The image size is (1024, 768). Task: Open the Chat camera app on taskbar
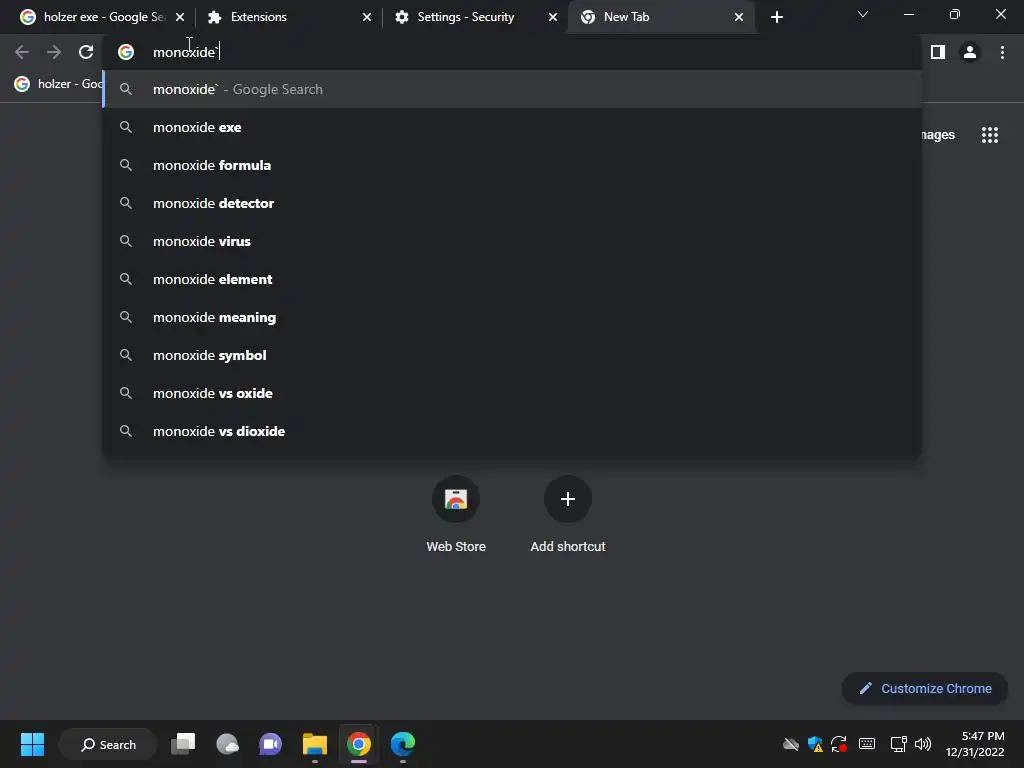click(x=270, y=744)
